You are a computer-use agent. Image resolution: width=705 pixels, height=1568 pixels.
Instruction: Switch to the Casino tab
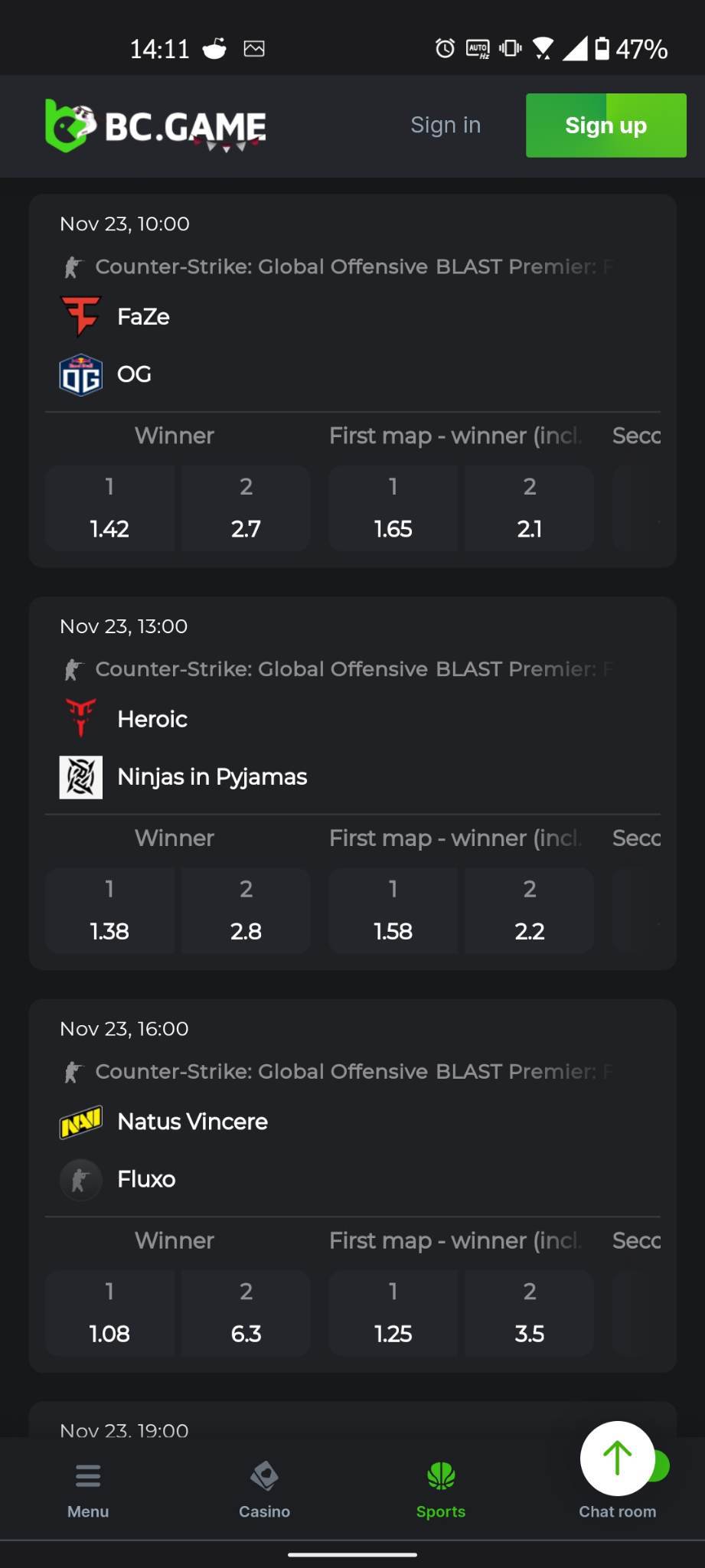pyautogui.click(x=264, y=1491)
